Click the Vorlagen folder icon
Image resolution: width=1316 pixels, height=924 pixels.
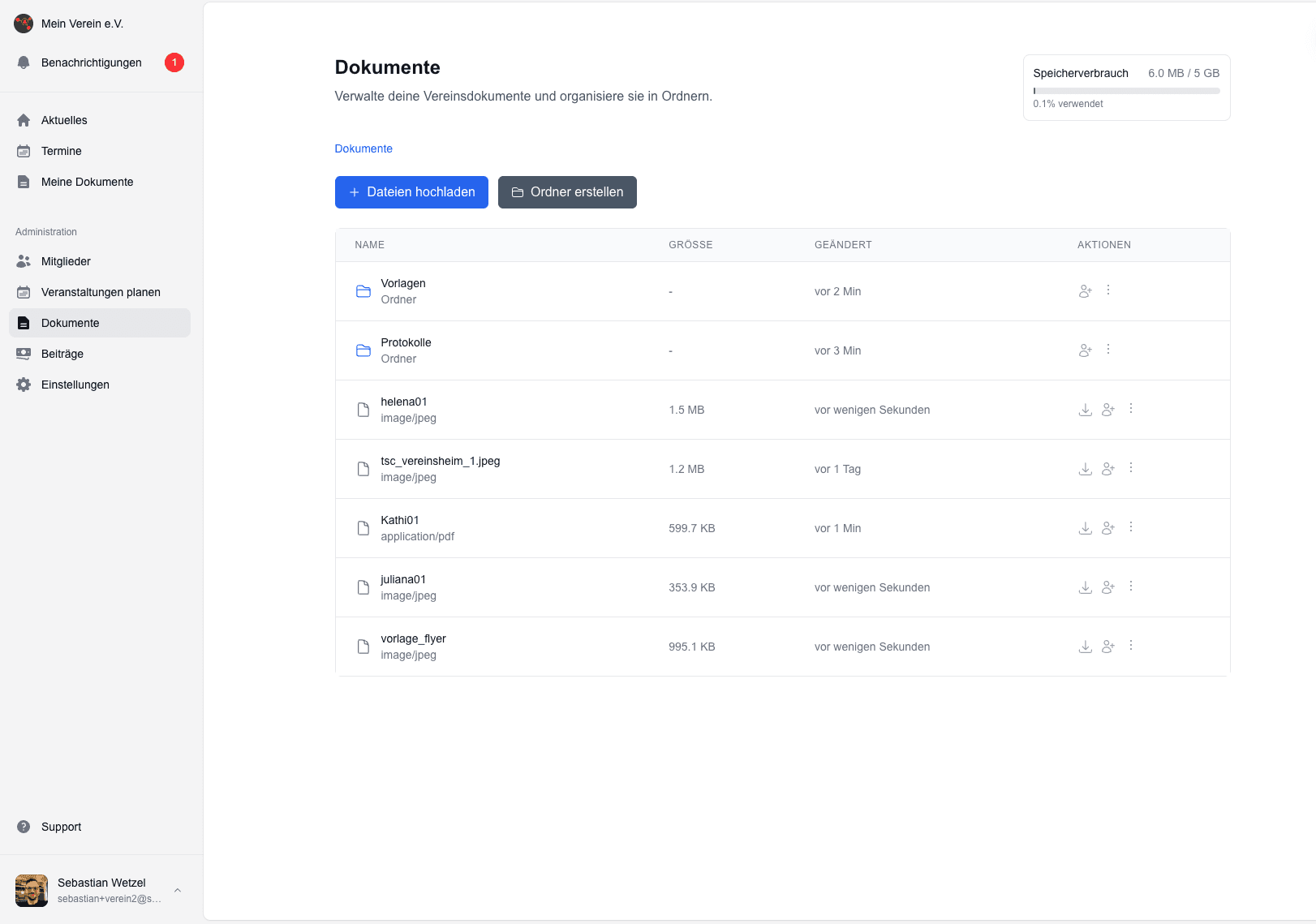(363, 291)
